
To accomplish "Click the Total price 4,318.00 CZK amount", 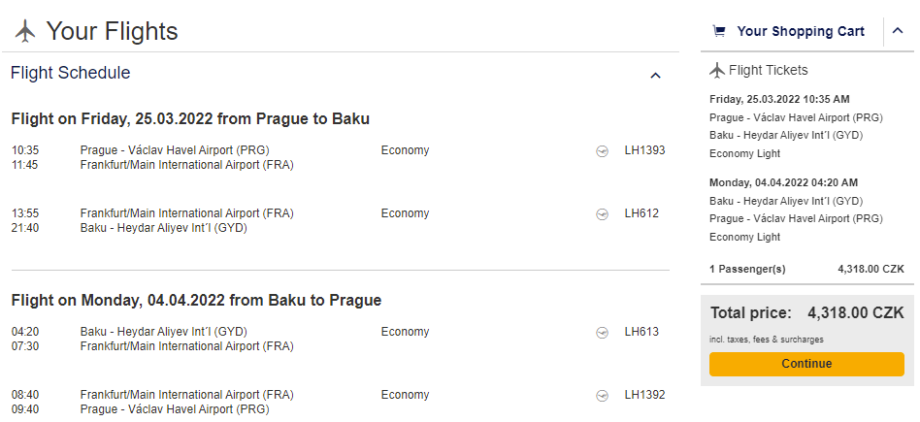I will pyautogui.click(x=855, y=313).
